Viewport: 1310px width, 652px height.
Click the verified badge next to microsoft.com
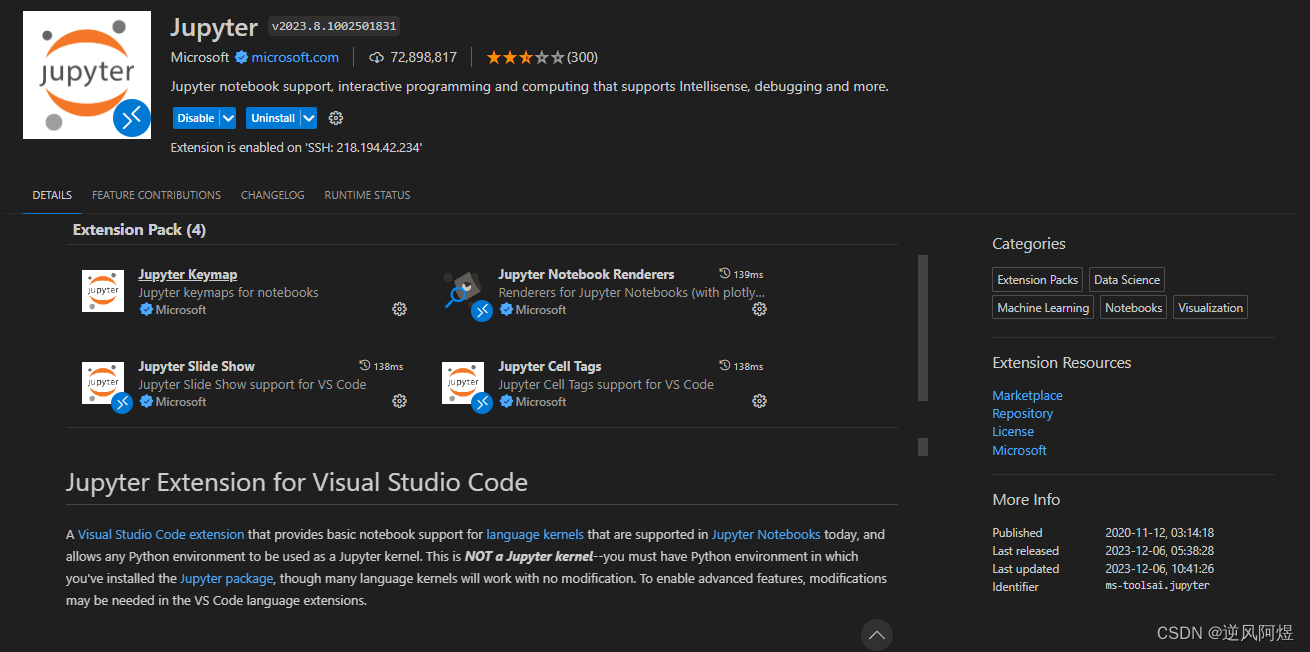click(x=241, y=57)
